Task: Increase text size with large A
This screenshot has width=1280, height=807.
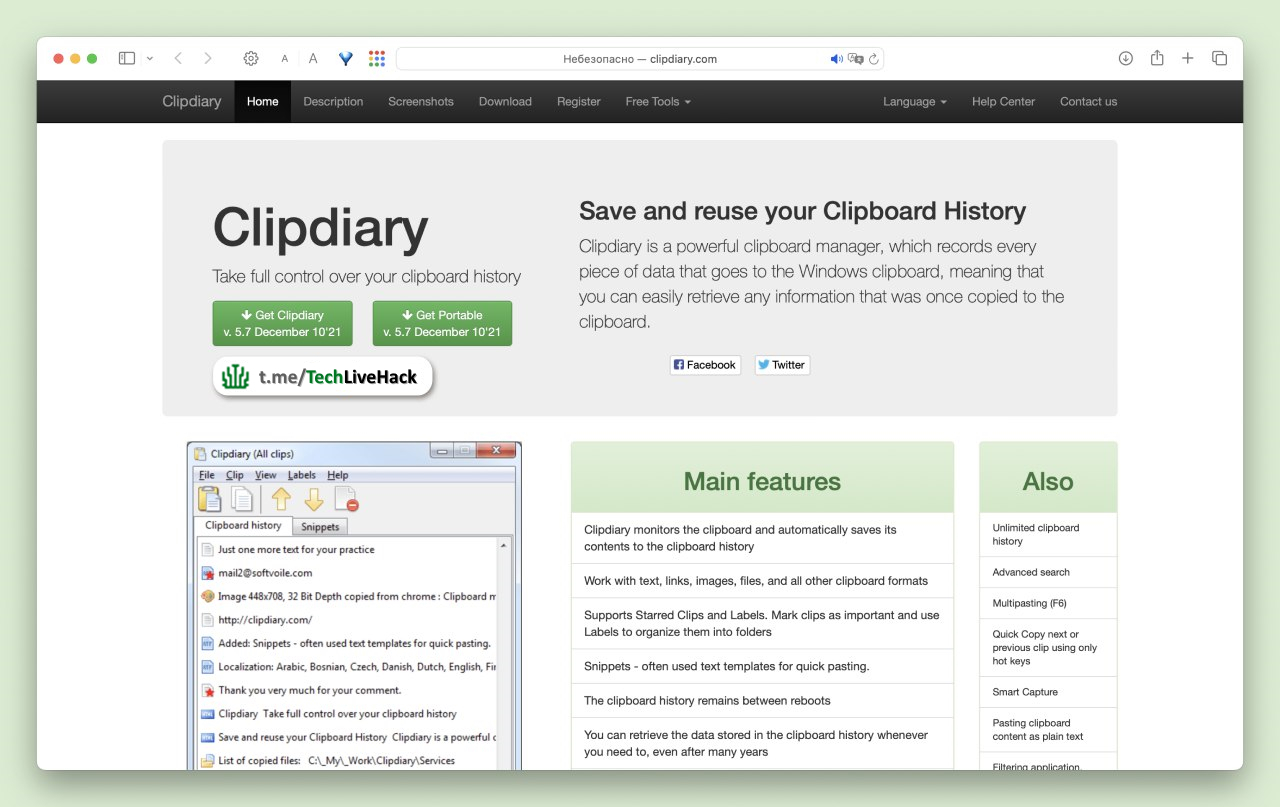Action: point(313,59)
